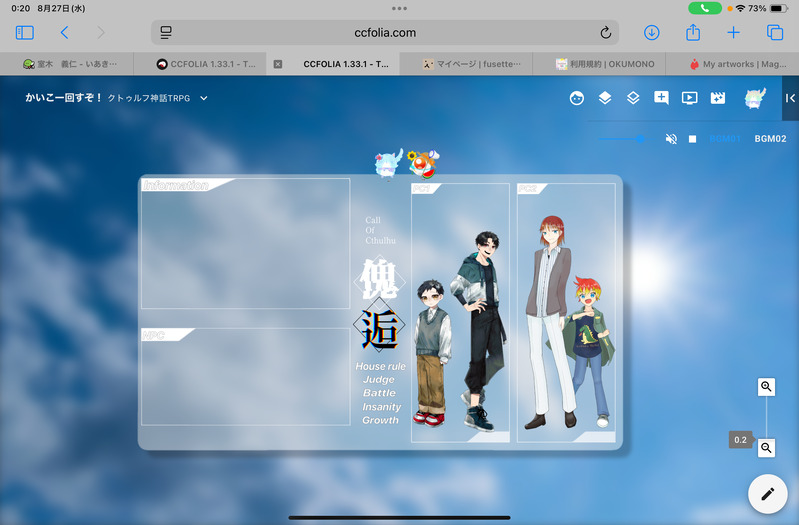
Task: Open the page format menu in the address bar
Action: (166, 33)
